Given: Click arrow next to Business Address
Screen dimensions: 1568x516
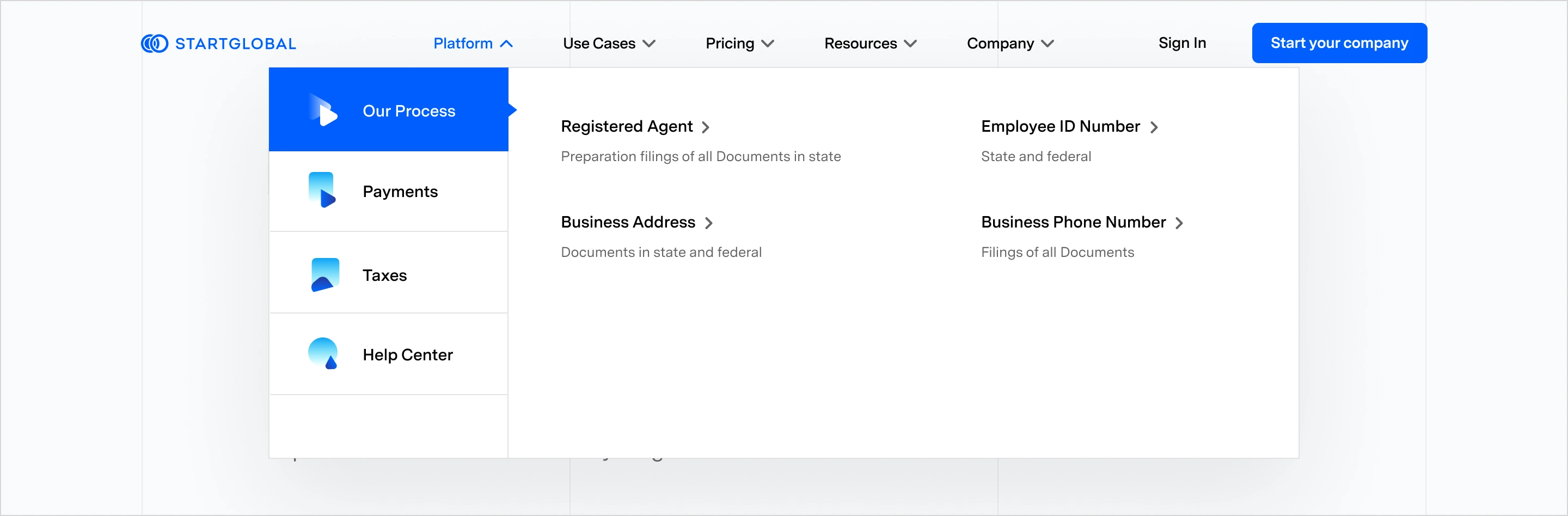Looking at the screenshot, I should tap(709, 223).
